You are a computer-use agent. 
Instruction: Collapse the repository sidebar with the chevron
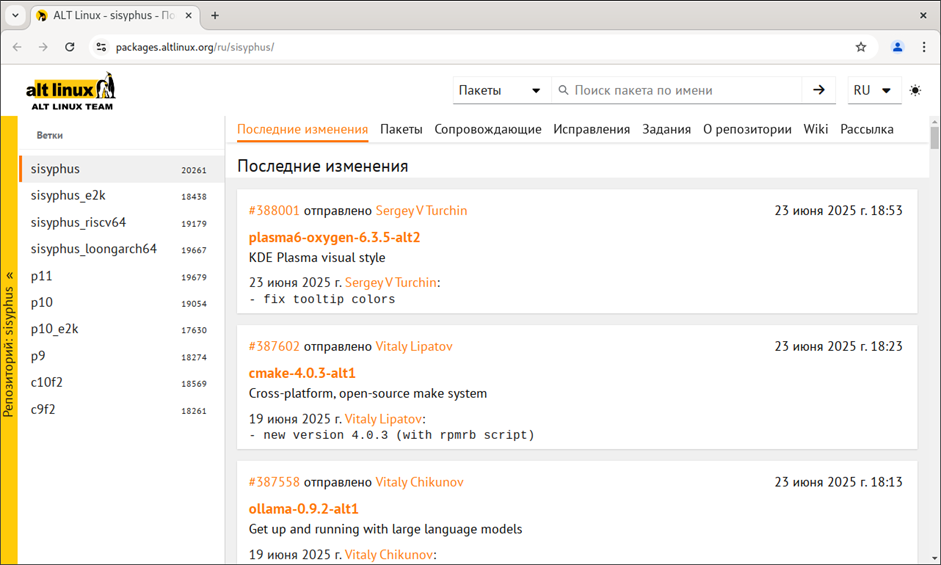[9, 275]
